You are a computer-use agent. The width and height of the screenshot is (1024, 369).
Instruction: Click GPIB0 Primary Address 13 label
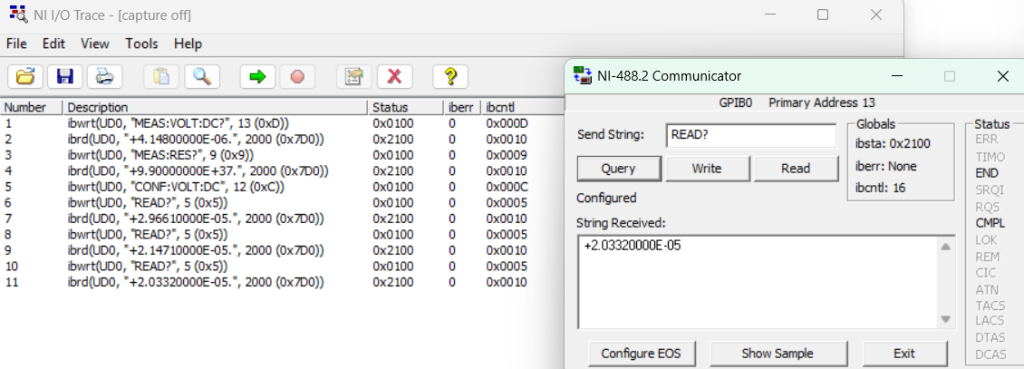pos(796,103)
